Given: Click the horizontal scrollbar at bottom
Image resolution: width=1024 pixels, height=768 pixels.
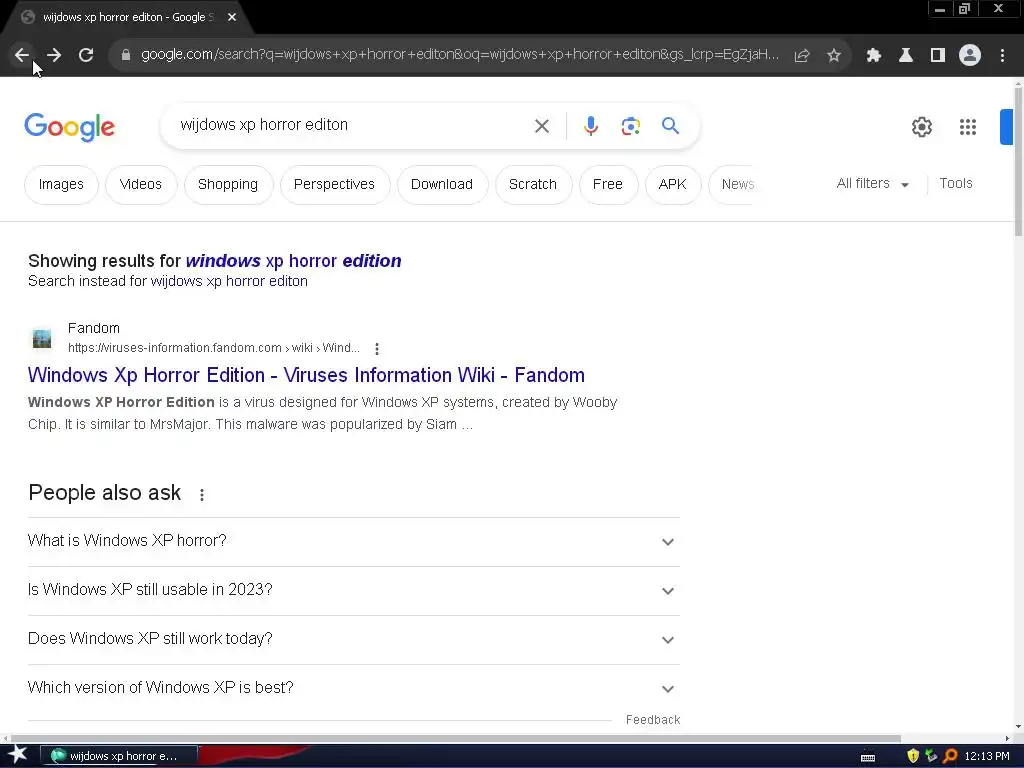Looking at the screenshot, I should pos(455,738).
